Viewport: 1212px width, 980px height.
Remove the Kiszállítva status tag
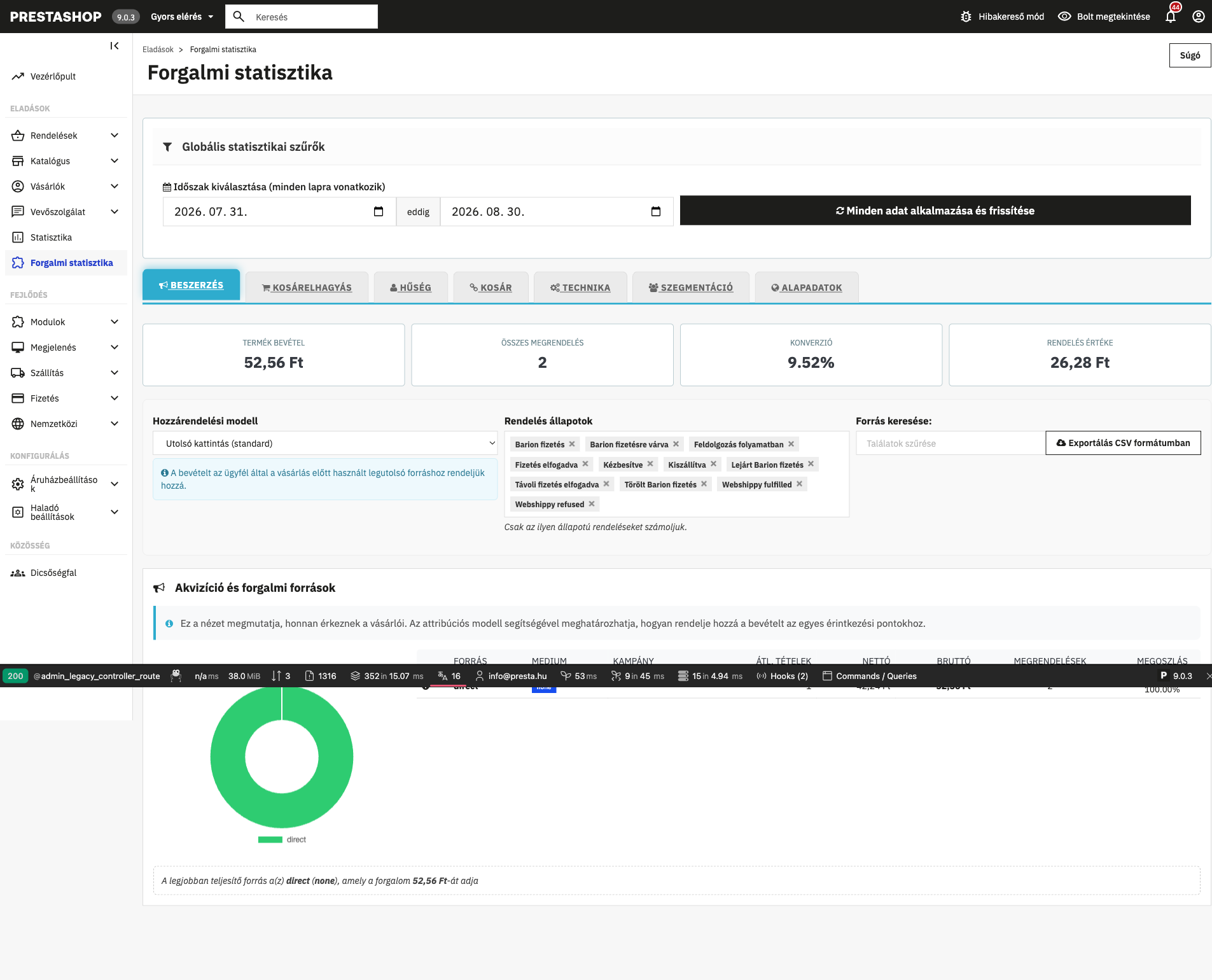[x=713, y=464]
